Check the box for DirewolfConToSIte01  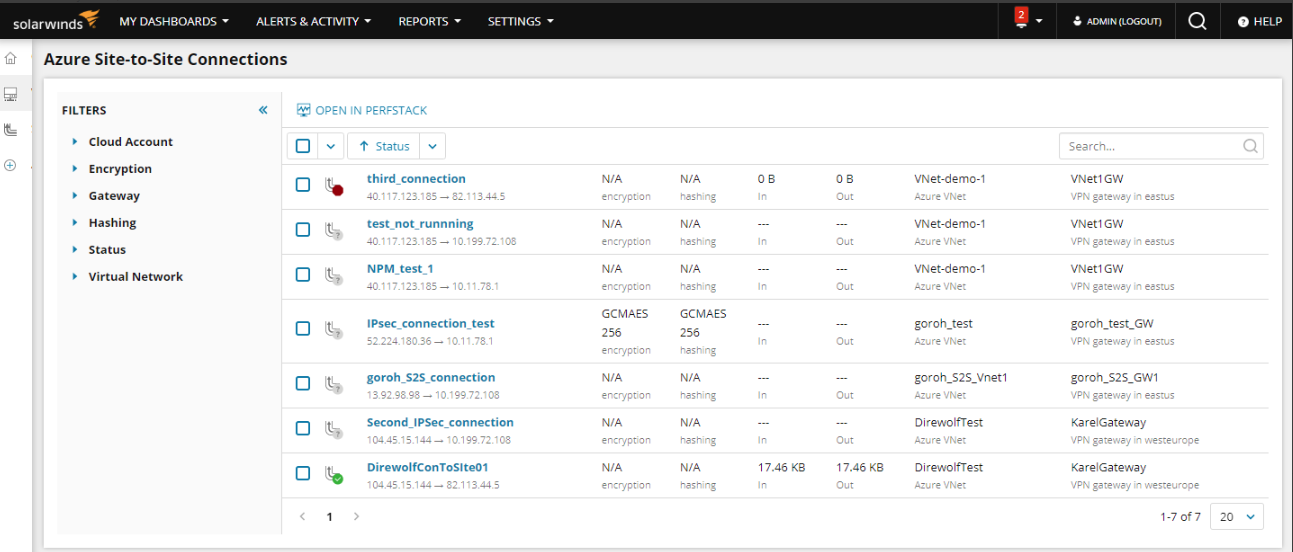[x=303, y=473]
